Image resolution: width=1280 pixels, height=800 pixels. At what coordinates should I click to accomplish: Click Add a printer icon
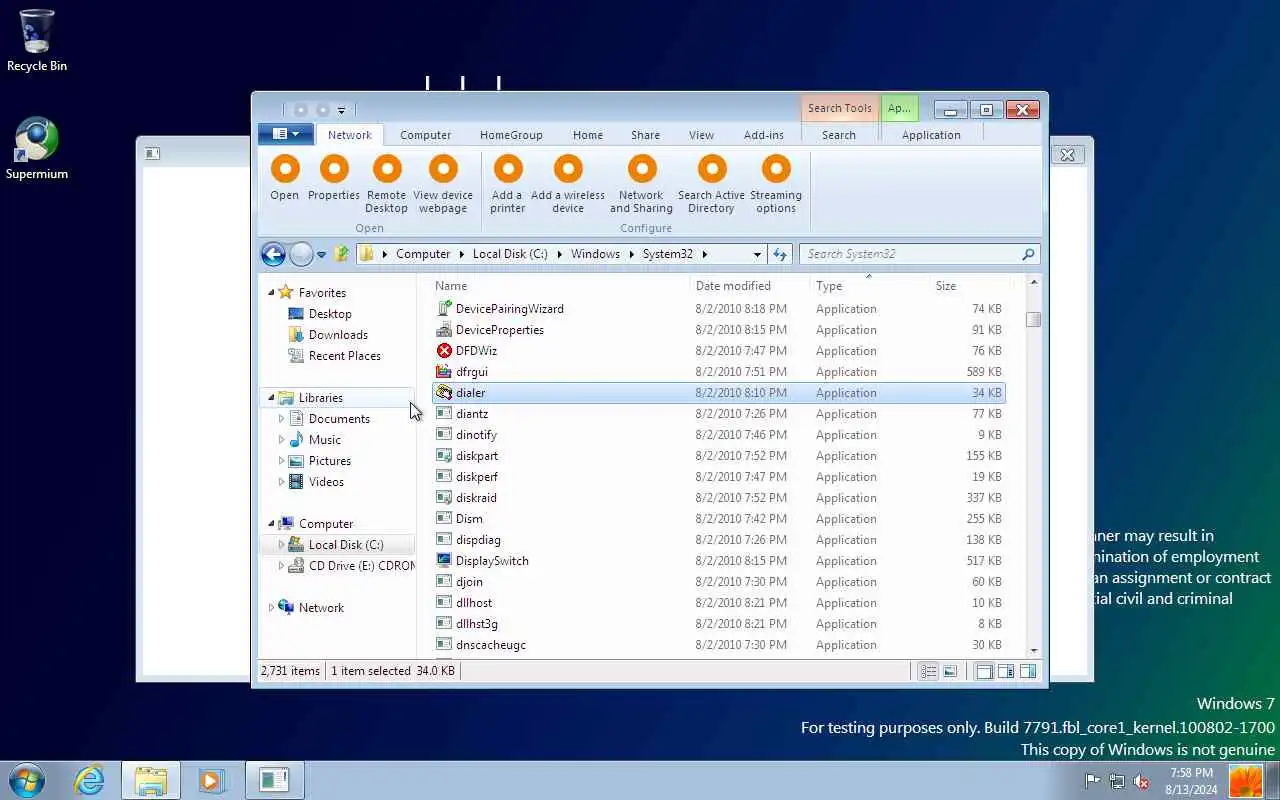[508, 169]
